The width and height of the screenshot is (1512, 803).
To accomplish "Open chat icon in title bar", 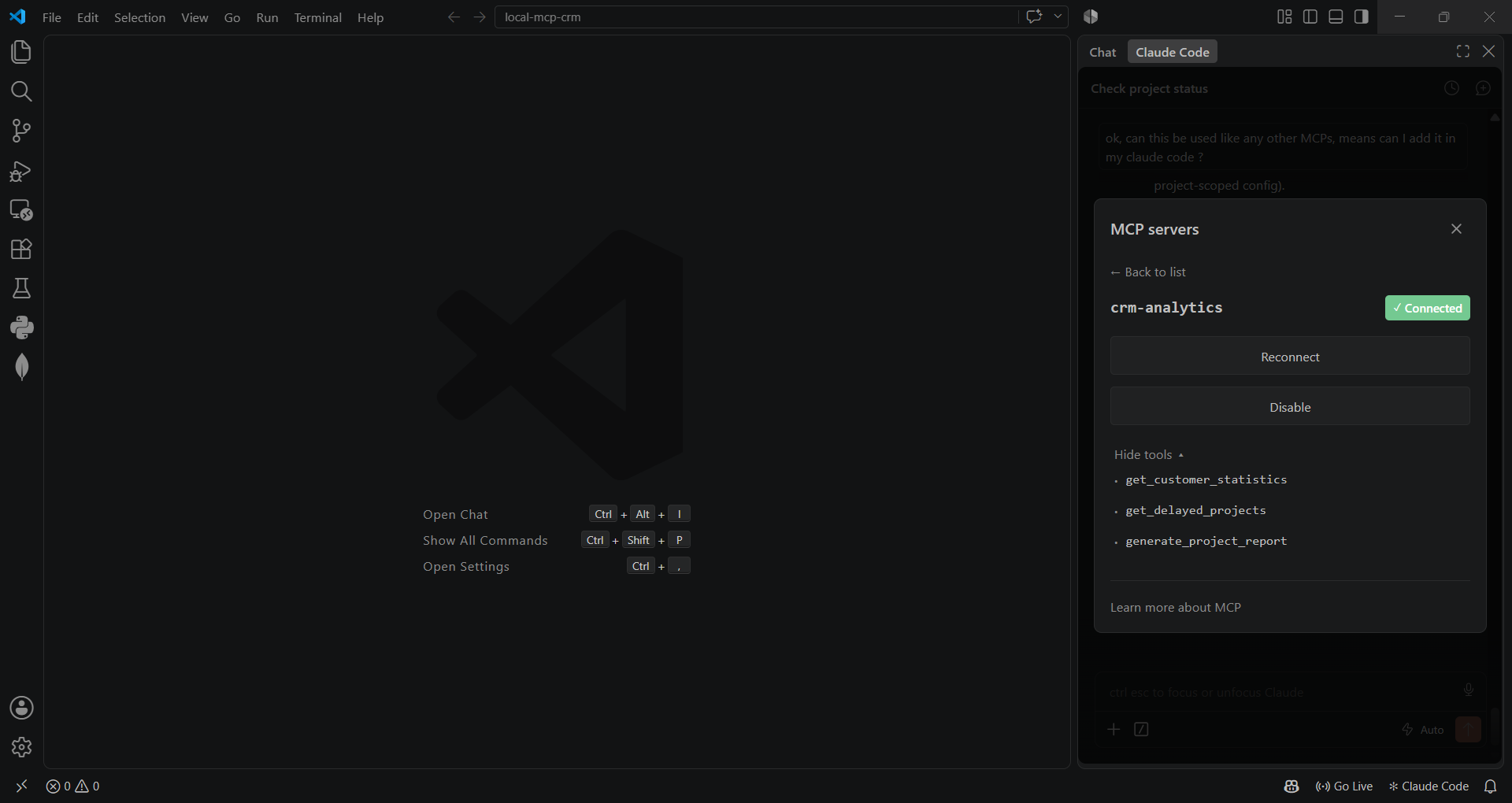I will tap(1034, 17).
